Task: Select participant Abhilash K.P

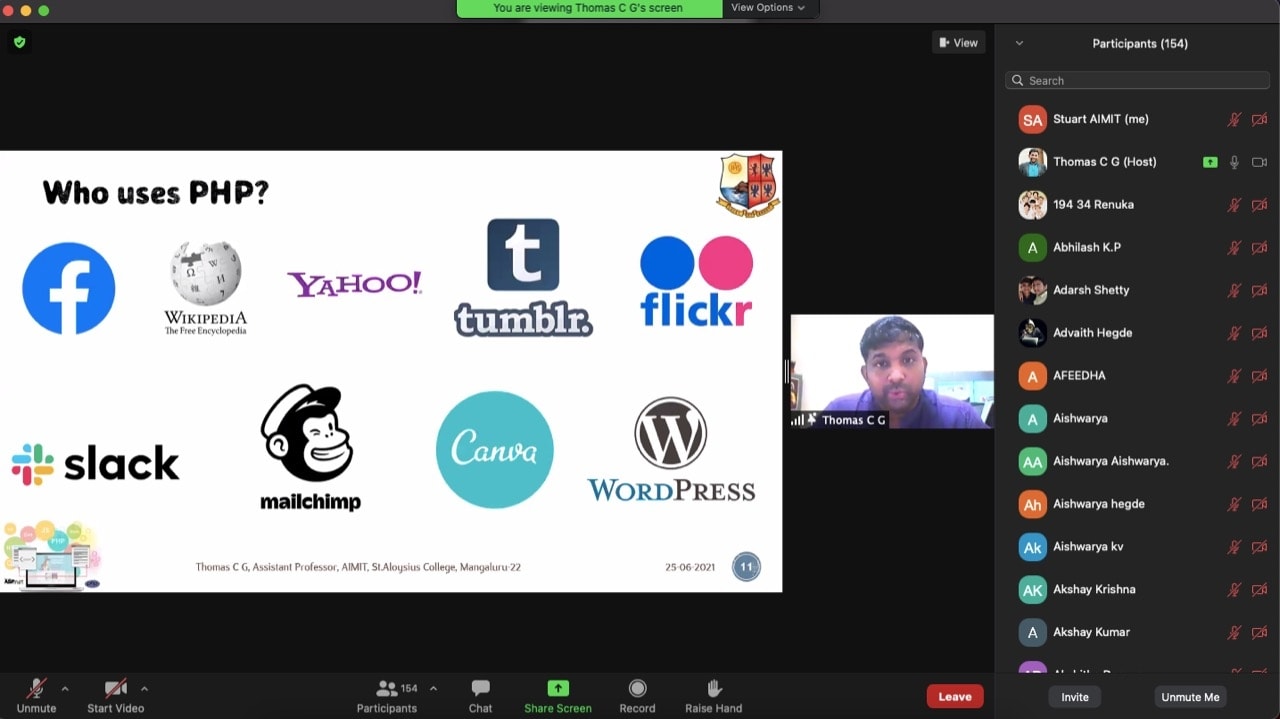Action: 1137,247
